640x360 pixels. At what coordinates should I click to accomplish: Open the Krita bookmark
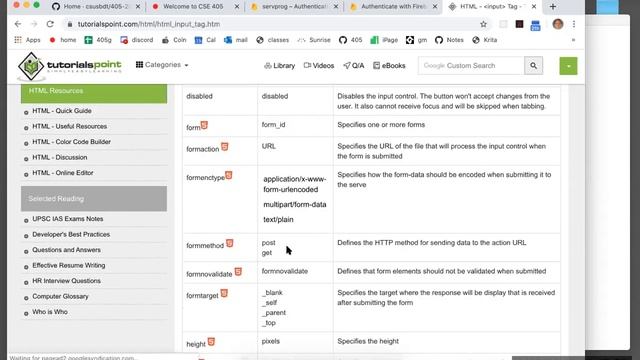coord(484,40)
